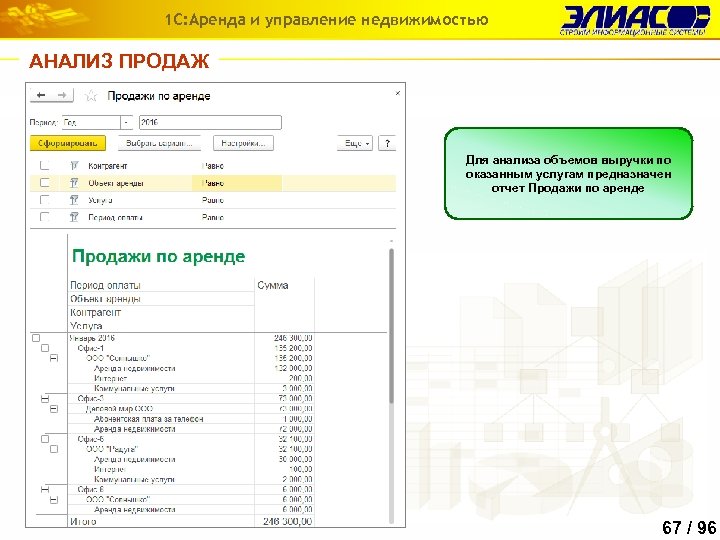Click the filter icon beside Объект аренды

coord(74,183)
